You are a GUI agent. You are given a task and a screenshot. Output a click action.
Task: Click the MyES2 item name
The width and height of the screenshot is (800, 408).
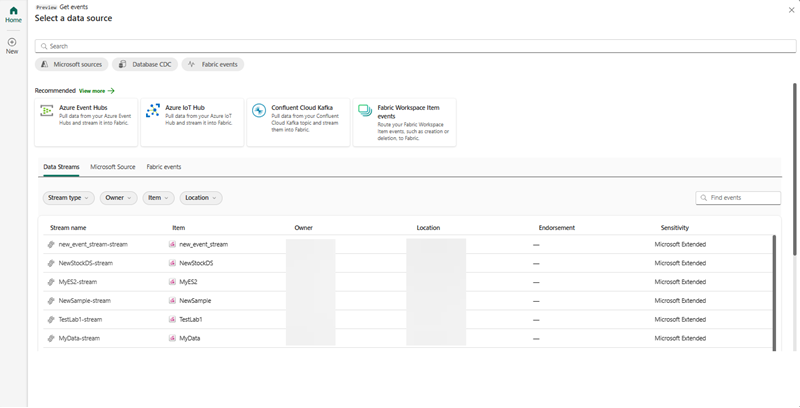(188, 282)
